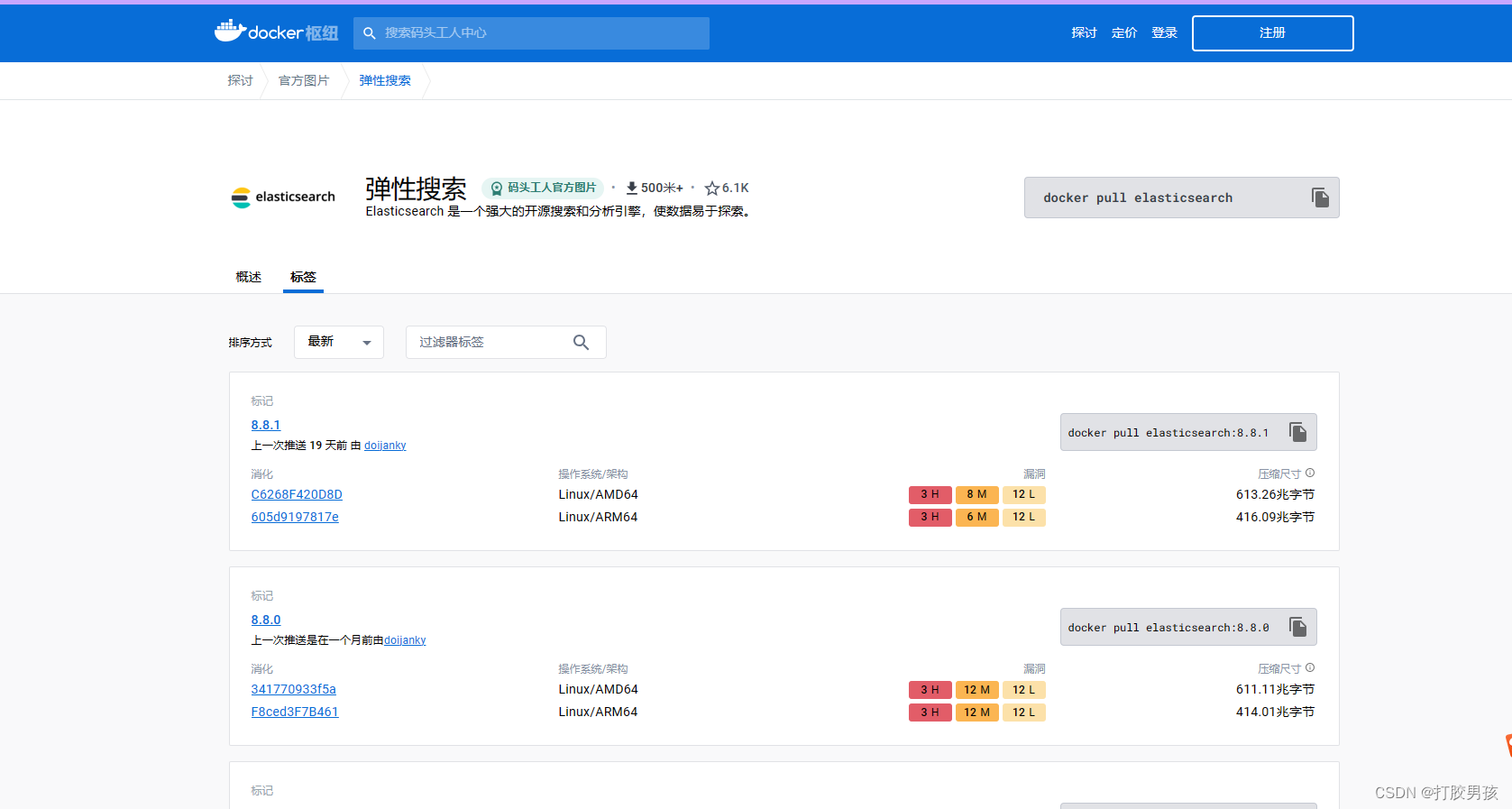Open the 341770933f5a digest
This screenshot has height=809, width=1512.
tap(293, 689)
